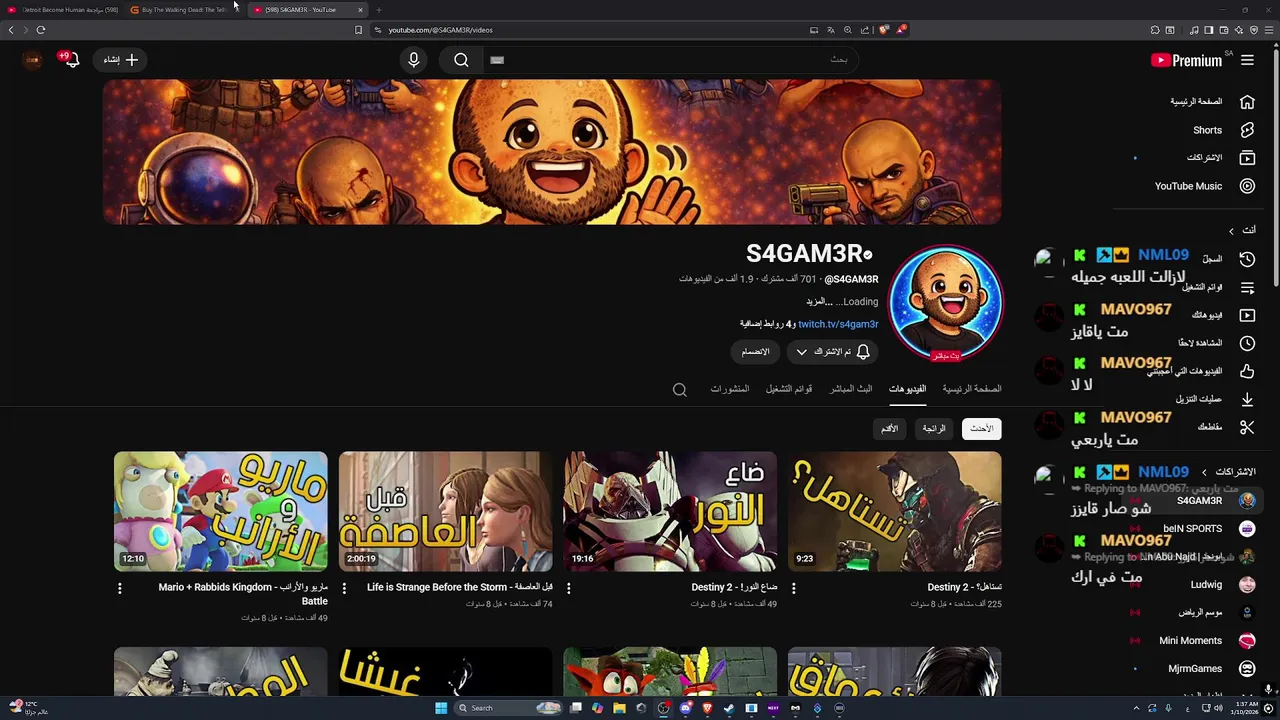The height and width of the screenshot is (720, 1280).
Task: Expand channel description with ...المزيد
Action: [x=819, y=302]
